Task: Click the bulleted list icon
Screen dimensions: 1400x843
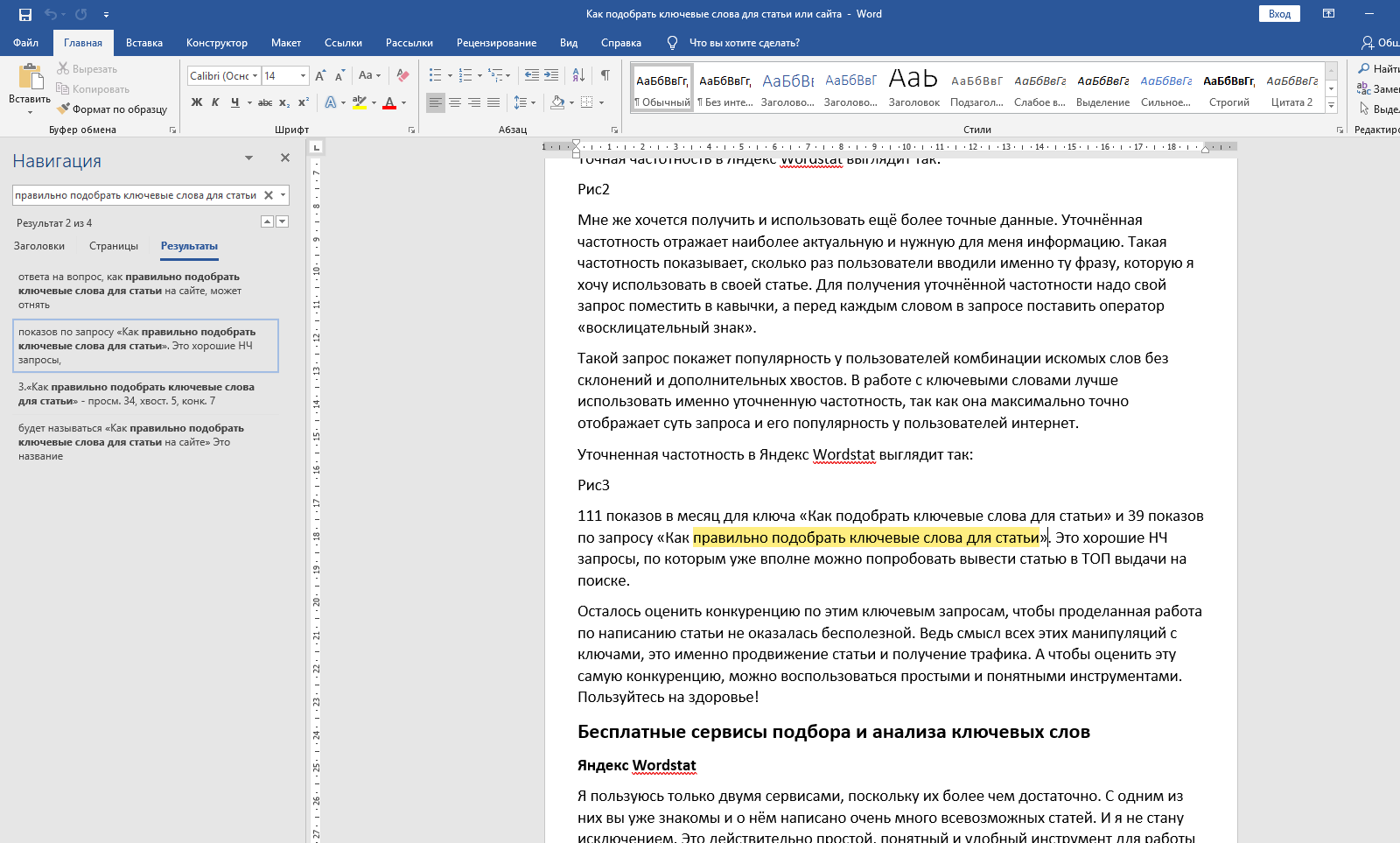Action: (436, 75)
